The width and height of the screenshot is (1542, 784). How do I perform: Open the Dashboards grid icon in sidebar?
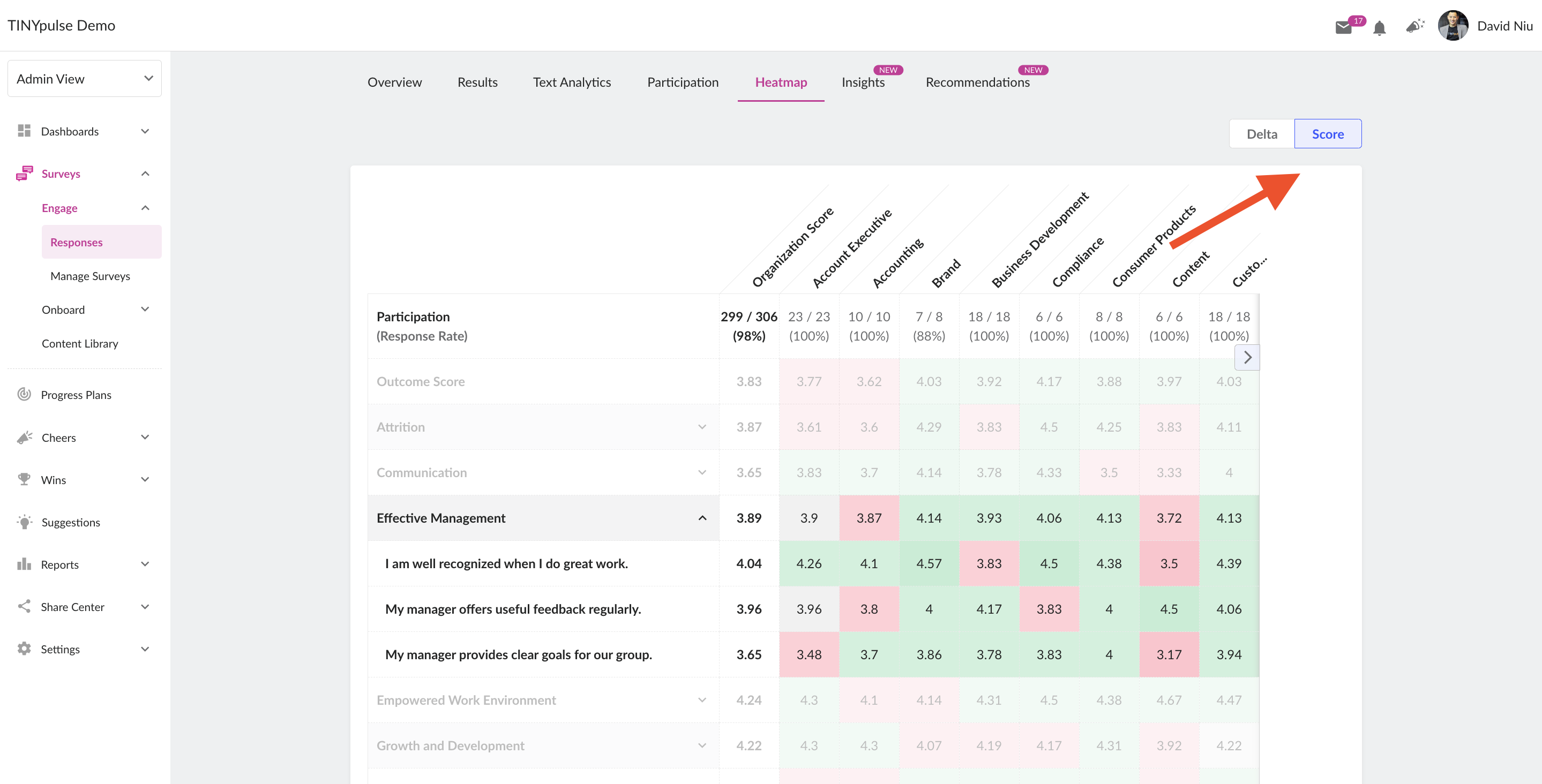[24, 131]
